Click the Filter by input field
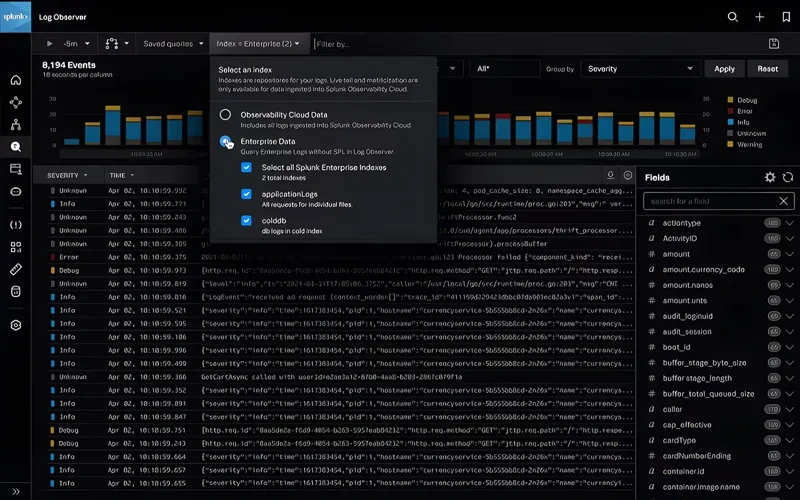Viewport: 800px width, 500px height. 538,44
